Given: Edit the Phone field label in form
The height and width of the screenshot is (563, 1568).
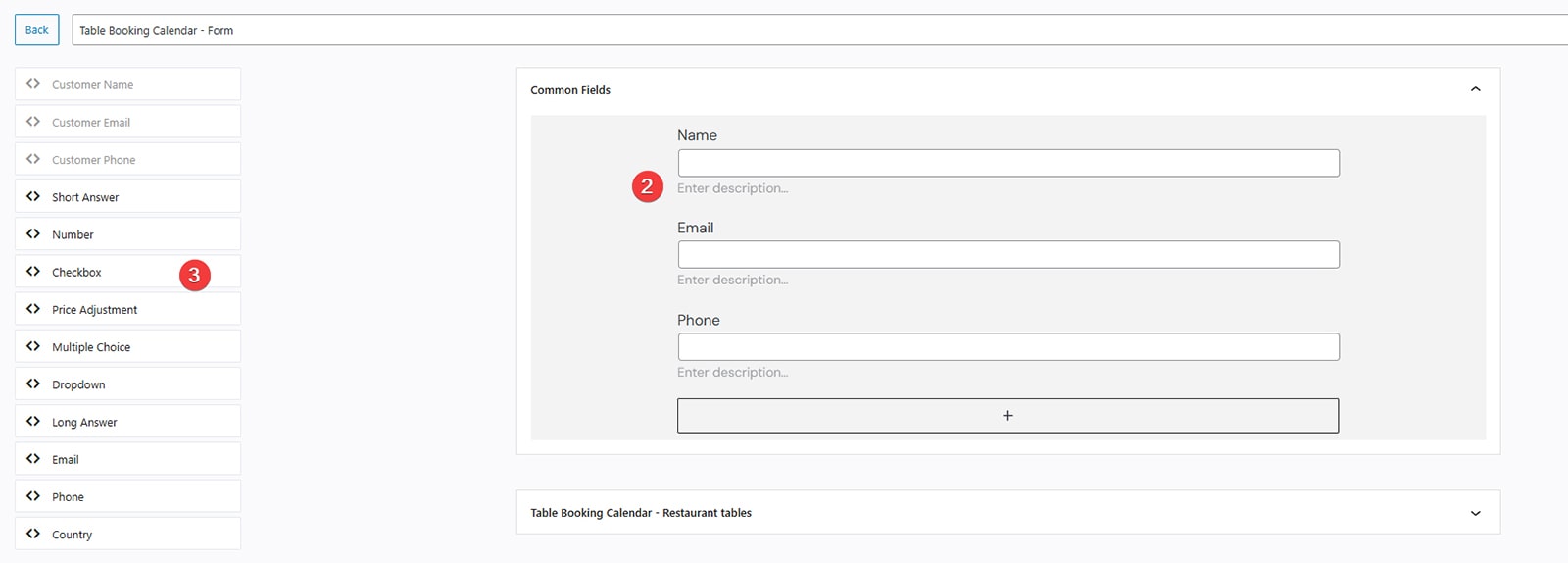Looking at the screenshot, I should pos(699,320).
